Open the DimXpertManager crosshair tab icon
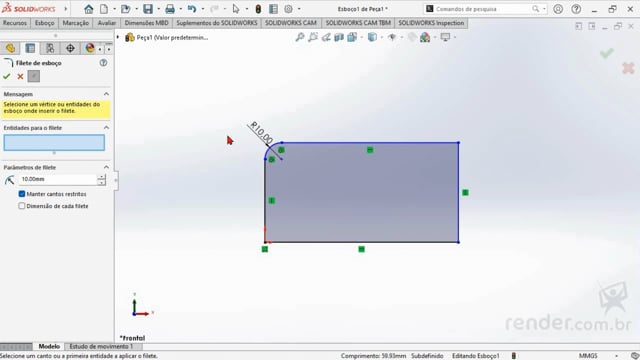Screen dimensions: 640x360 tap(70, 48)
